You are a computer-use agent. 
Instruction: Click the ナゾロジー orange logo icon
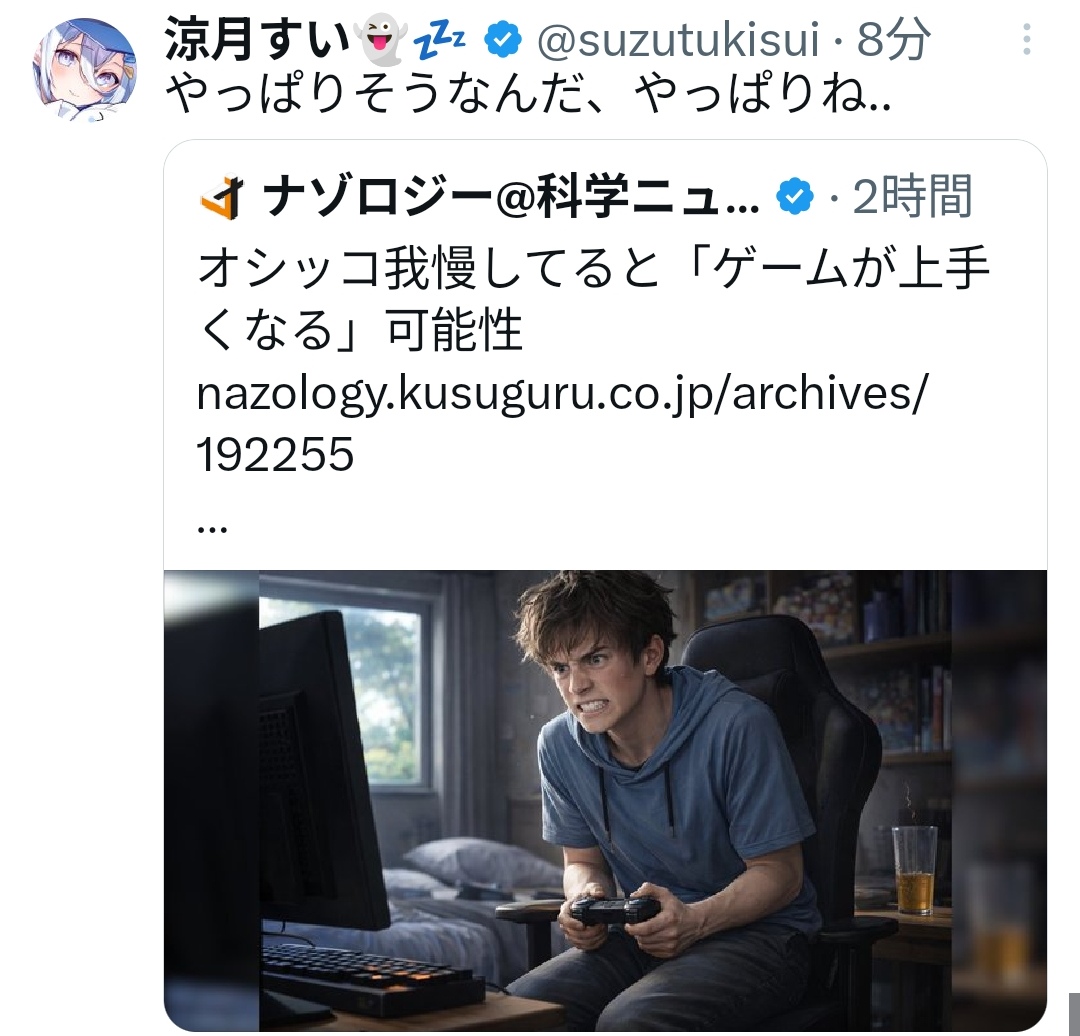222,196
